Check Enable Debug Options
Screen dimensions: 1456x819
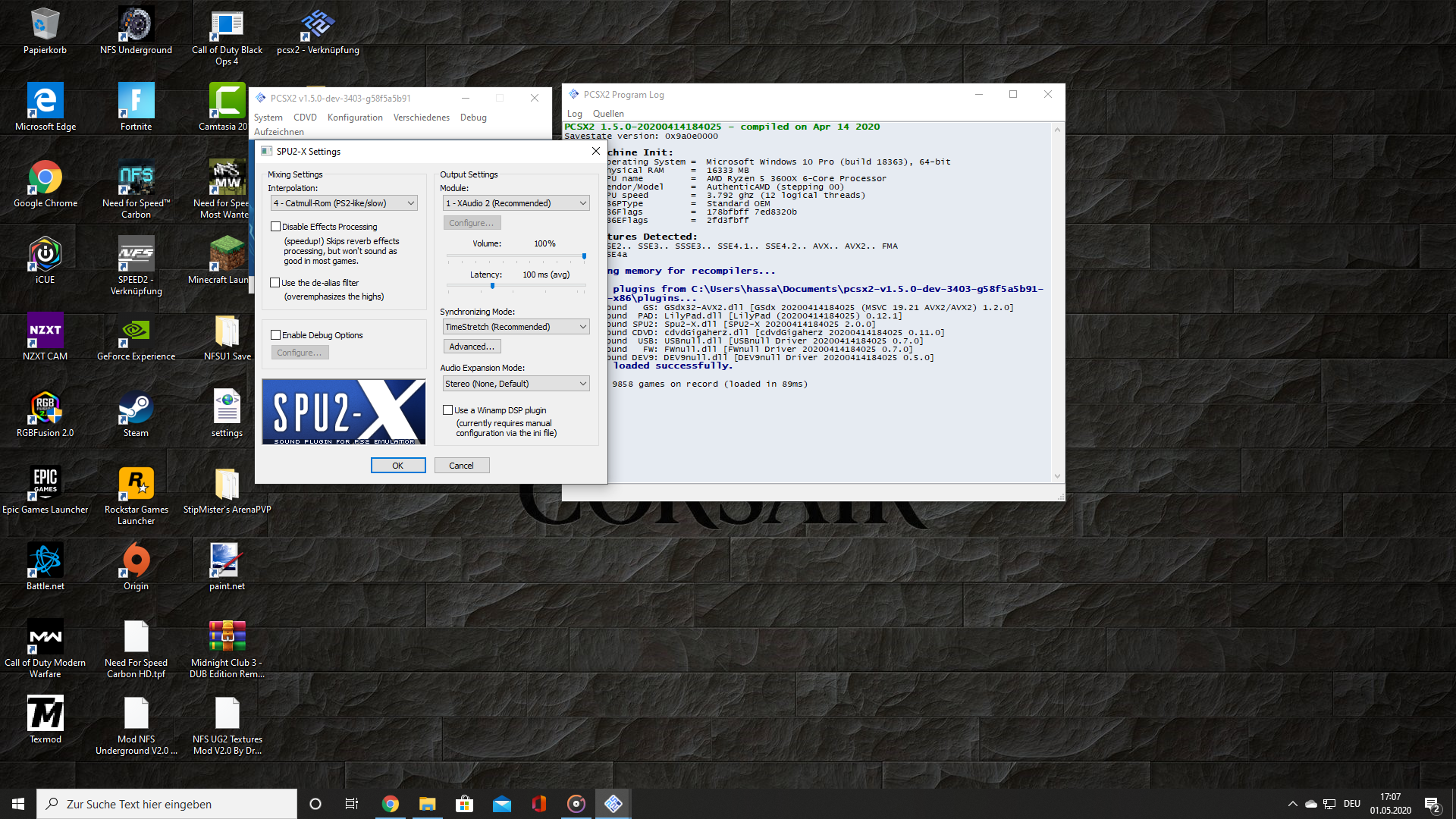276,335
